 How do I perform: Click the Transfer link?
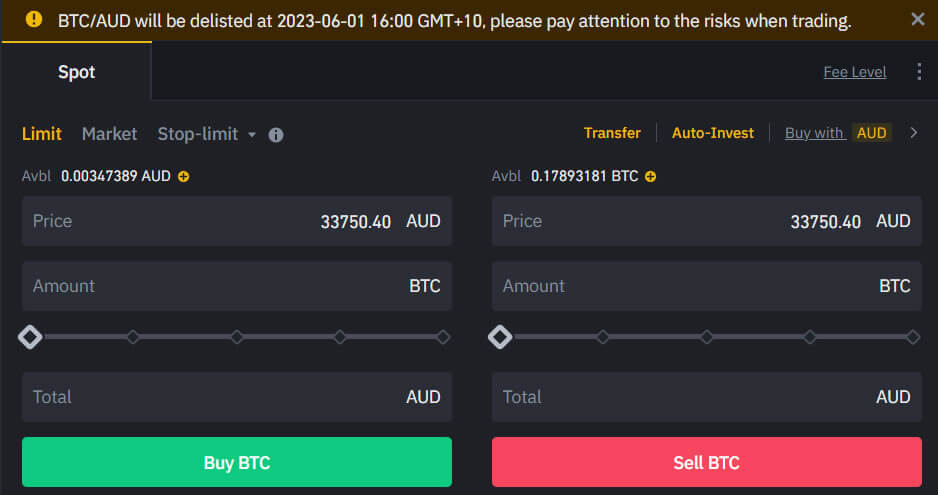coord(612,132)
